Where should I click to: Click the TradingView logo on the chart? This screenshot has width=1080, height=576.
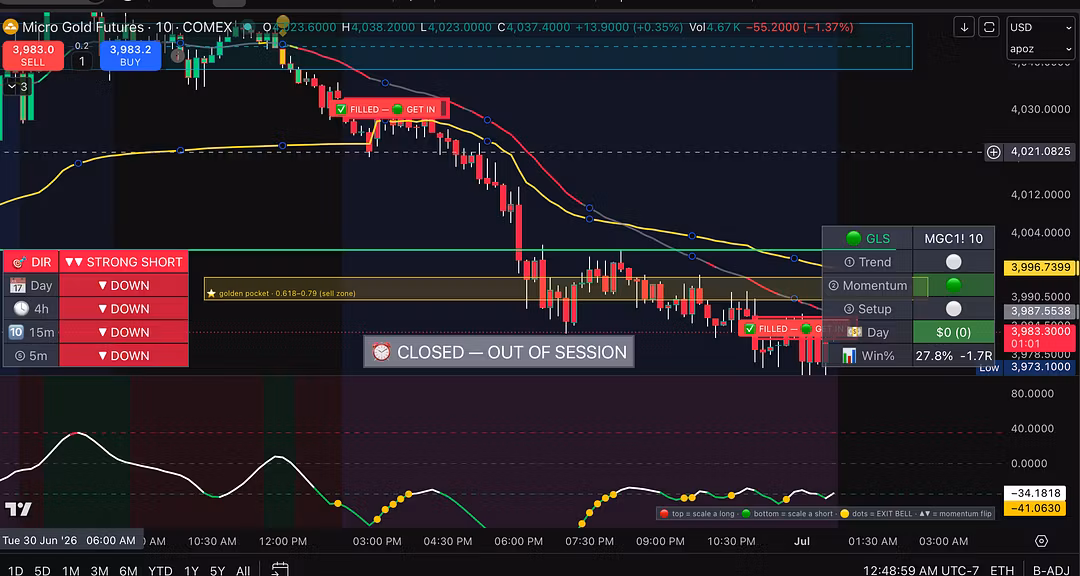tap(18, 510)
